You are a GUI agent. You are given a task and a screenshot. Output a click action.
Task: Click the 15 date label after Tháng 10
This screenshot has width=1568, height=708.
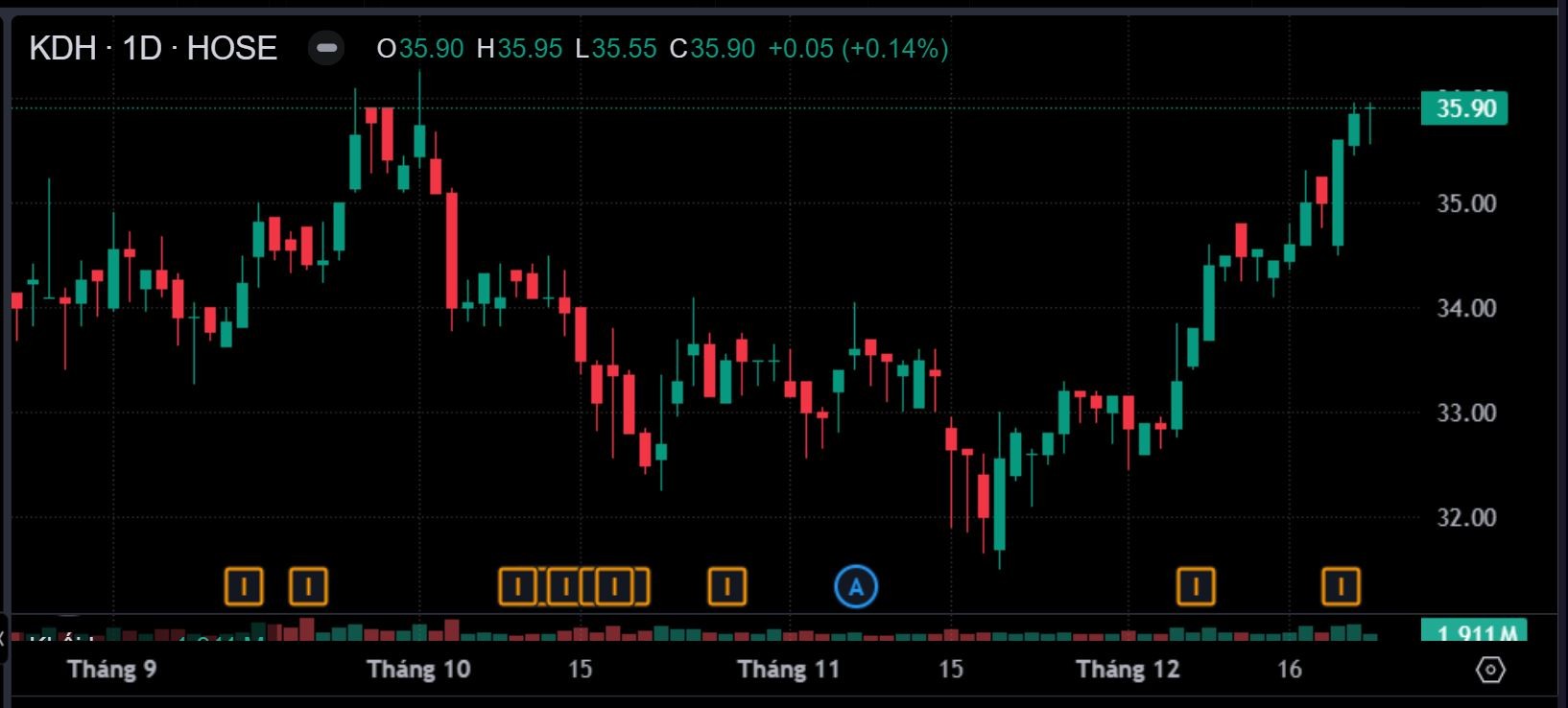580,669
